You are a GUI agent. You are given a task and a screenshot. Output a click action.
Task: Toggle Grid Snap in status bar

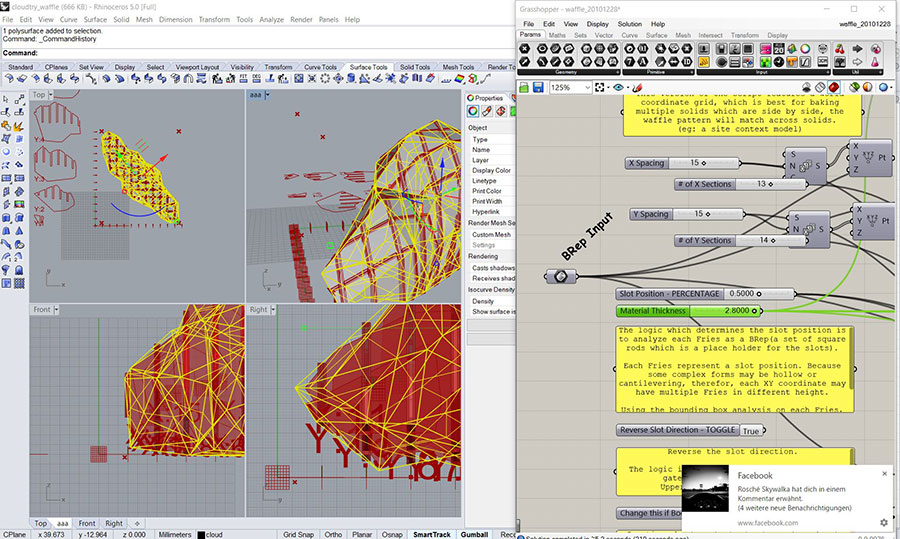coord(298,534)
